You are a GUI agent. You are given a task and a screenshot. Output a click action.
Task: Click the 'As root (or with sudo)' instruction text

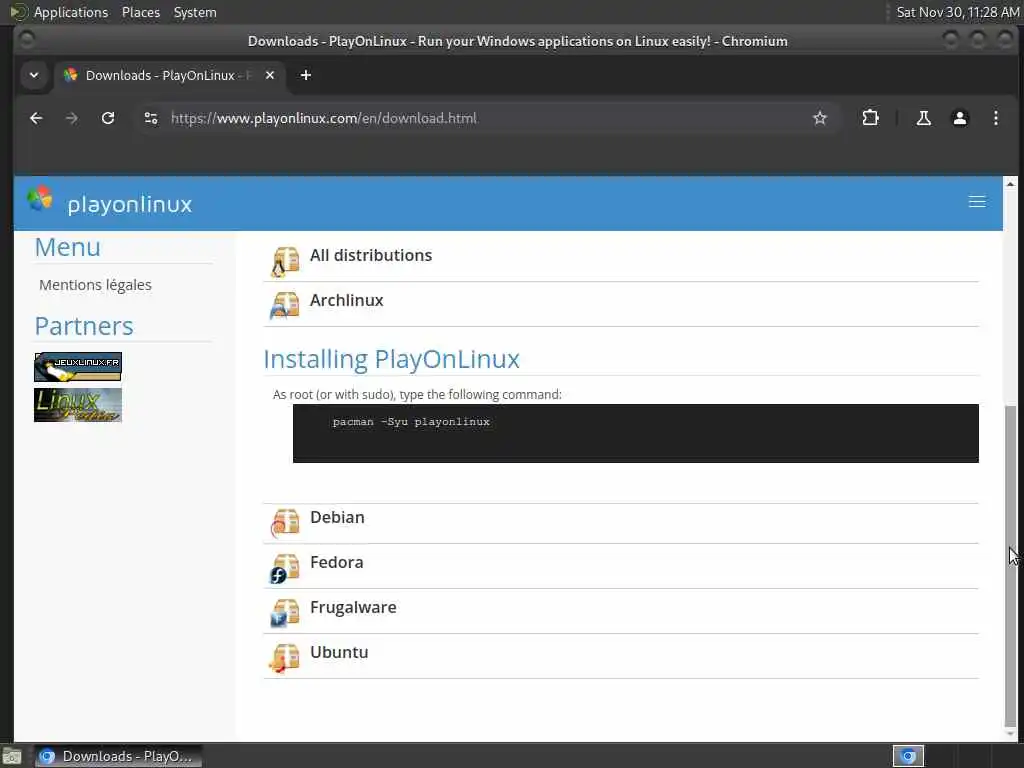click(417, 394)
